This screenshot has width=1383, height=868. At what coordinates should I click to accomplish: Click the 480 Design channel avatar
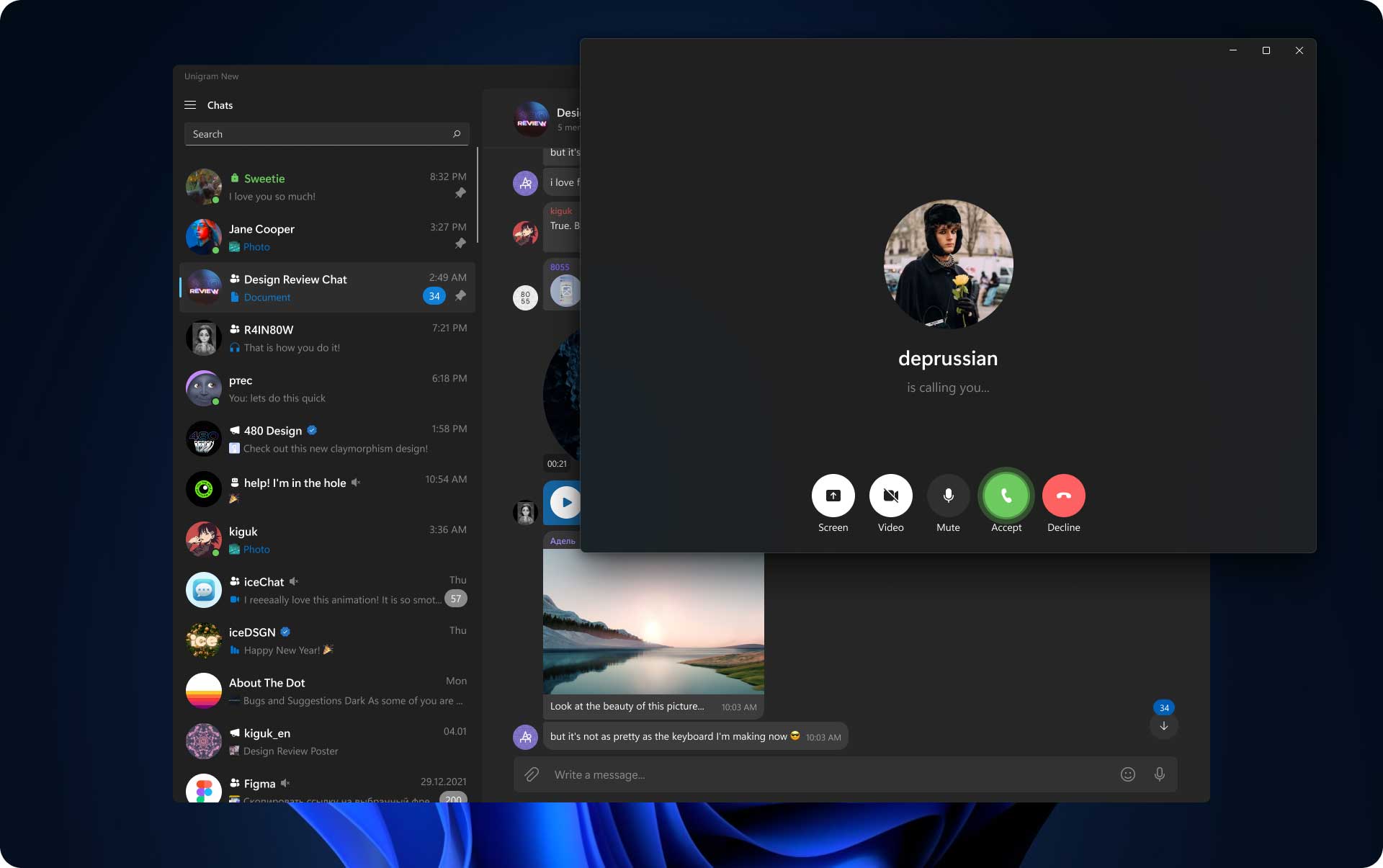tap(204, 439)
